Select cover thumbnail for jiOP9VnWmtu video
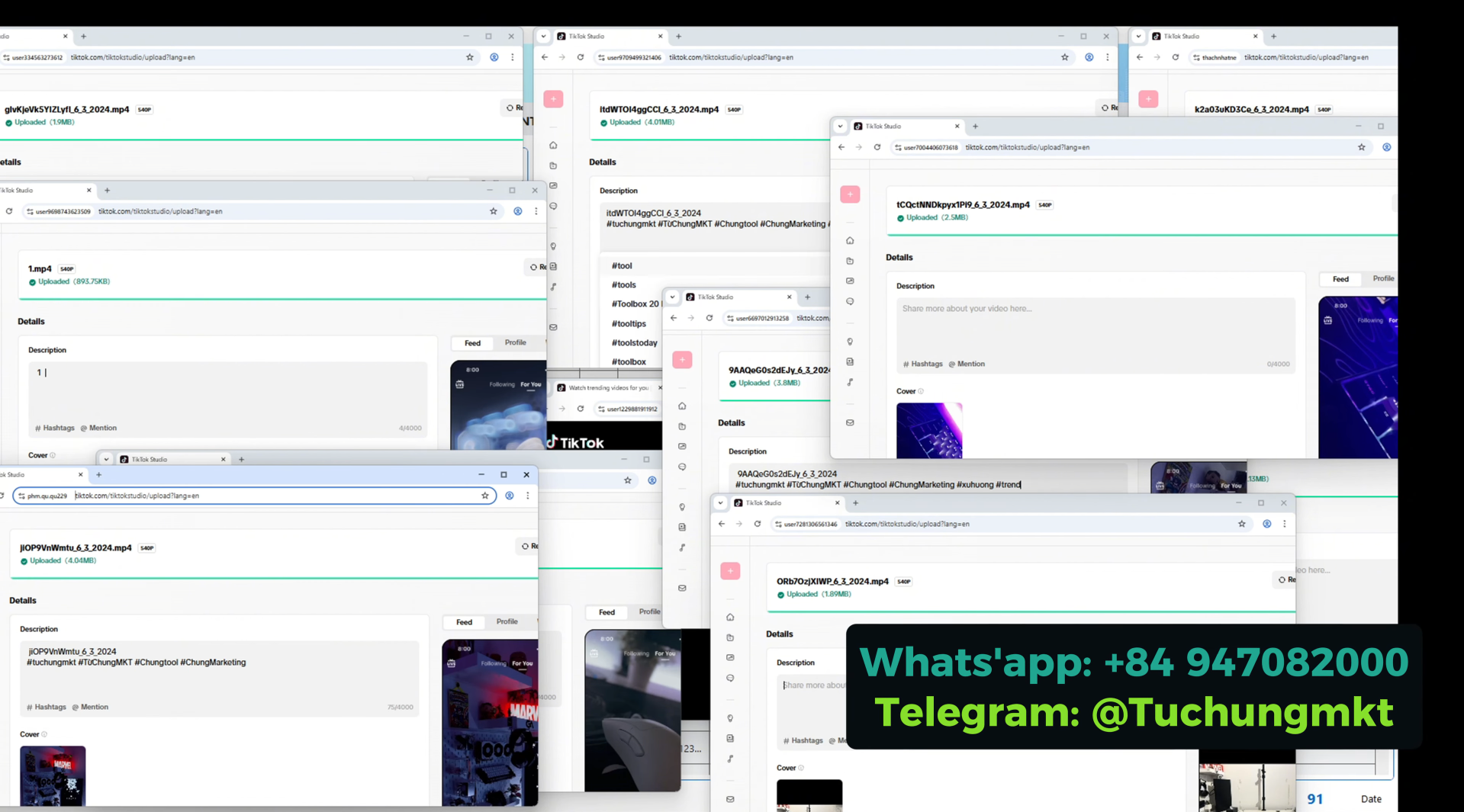Image resolution: width=1464 pixels, height=812 pixels. pyautogui.click(x=53, y=776)
